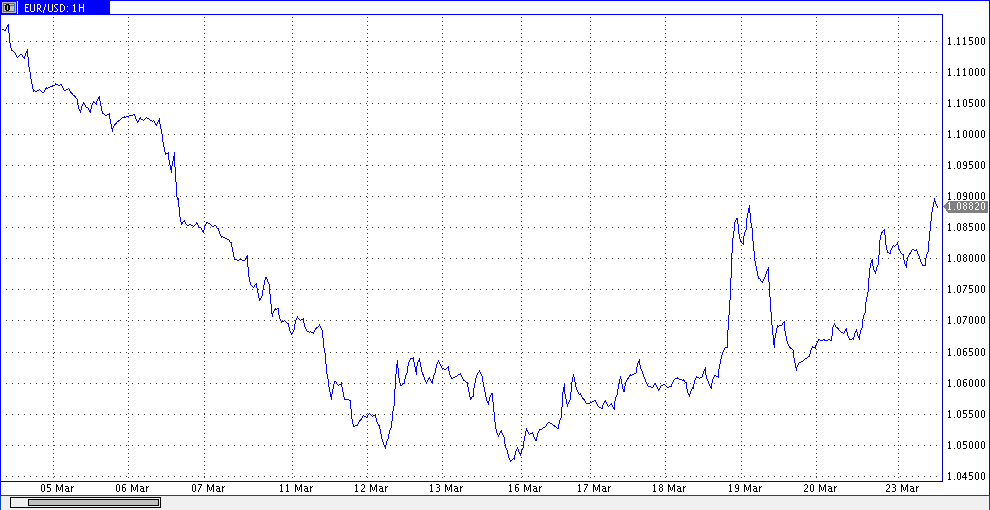Click the 1.07000 price axis label
This screenshot has height=510, width=990.
click(964, 321)
